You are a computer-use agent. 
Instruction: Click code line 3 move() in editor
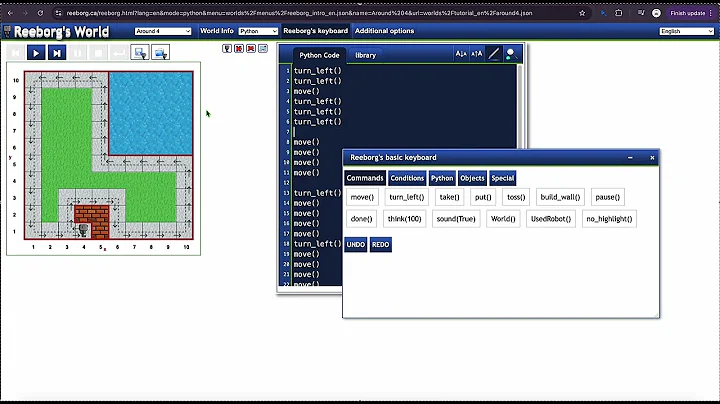coord(307,91)
